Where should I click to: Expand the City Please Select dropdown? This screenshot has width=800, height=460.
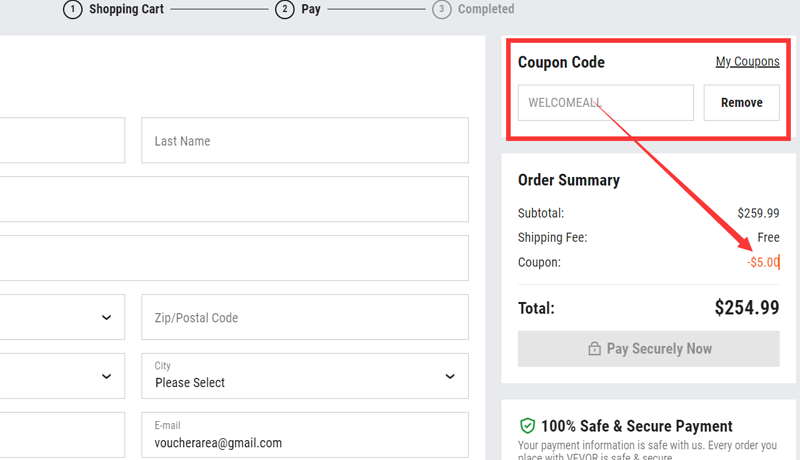(x=304, y=376)
